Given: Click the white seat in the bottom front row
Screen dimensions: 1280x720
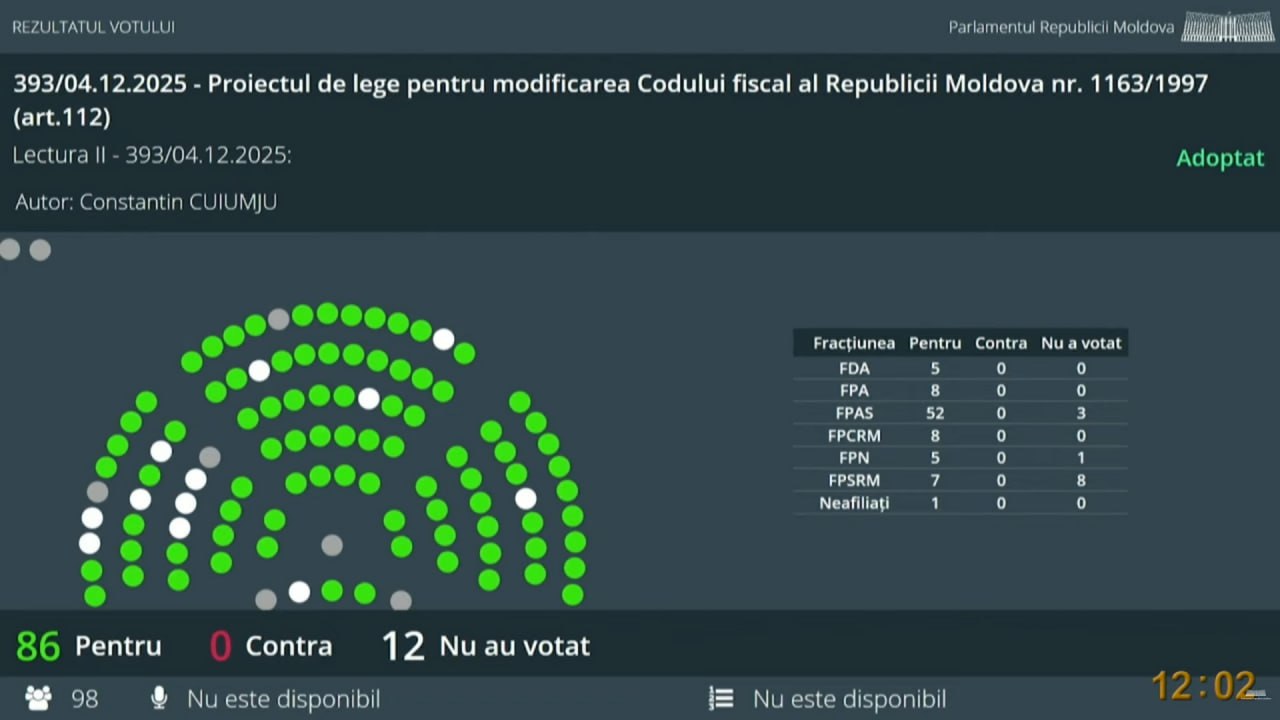Looking at the screenshot, I should point(299,592).
